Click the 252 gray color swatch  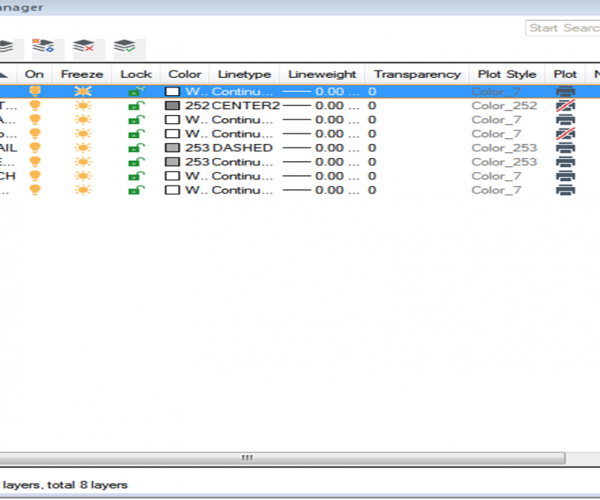click(172, 105)
